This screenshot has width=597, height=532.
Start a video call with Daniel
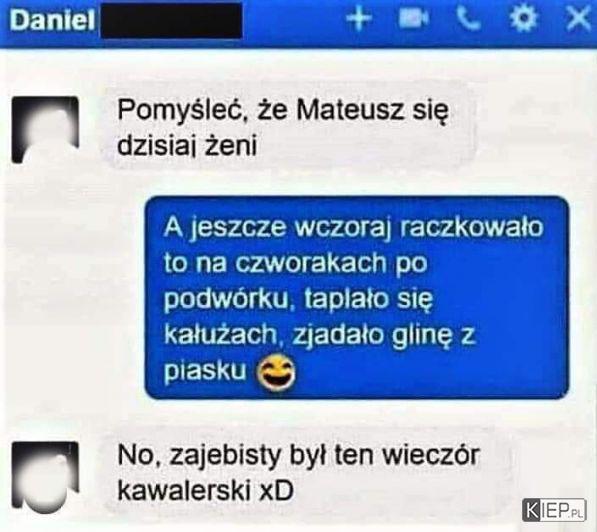(413, 18)
